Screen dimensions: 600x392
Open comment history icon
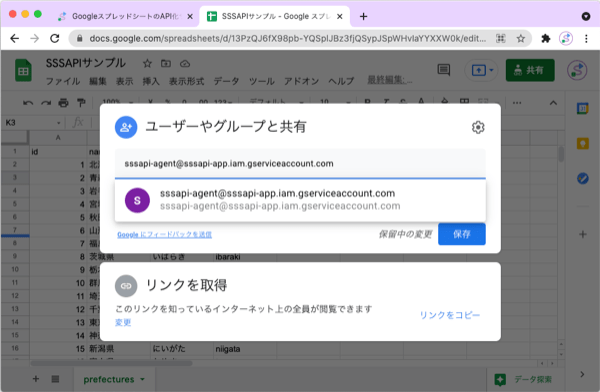coord(444,70)
